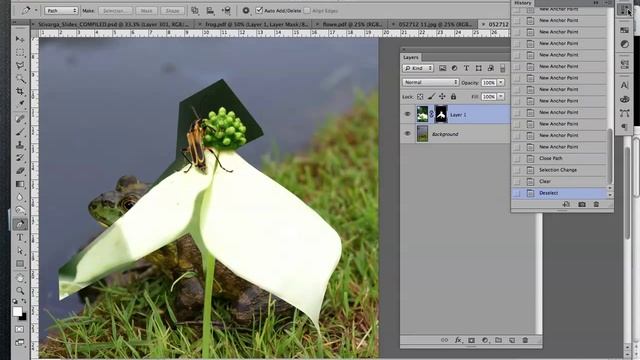Open the Normal blend mode dropdown
The image size is (640, 360).
[431, 82]
